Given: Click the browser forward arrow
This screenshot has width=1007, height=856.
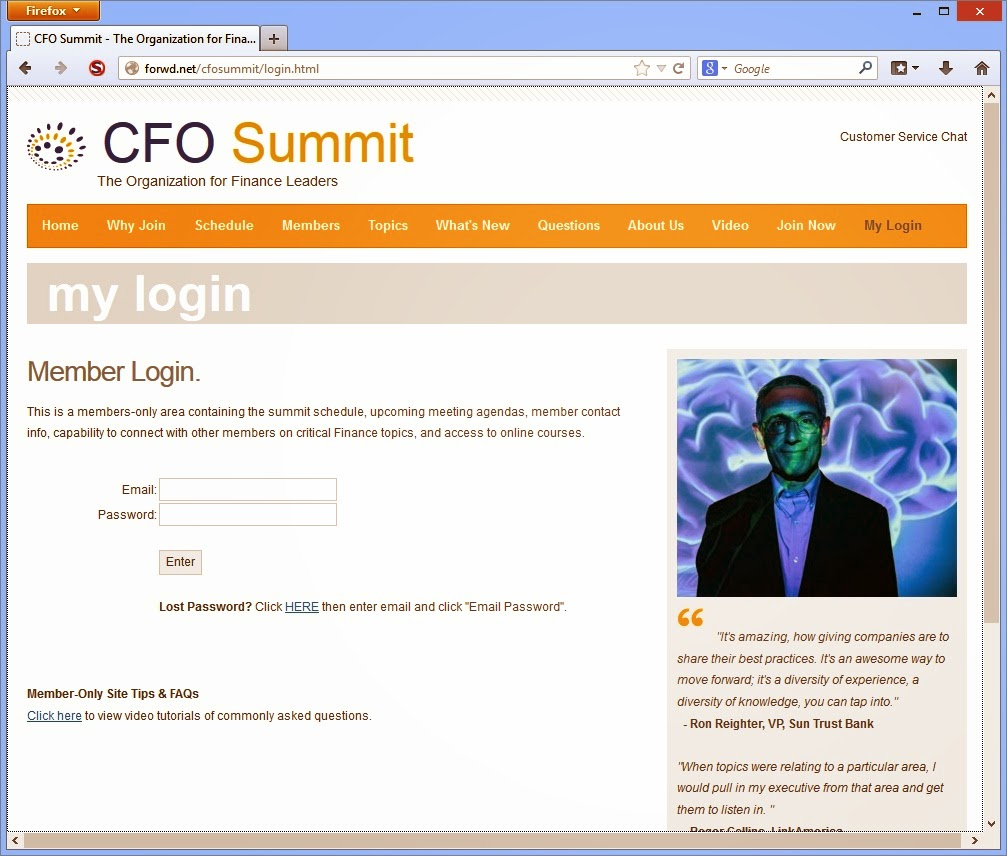Looking at the screenshot, I should (x=60, y=68).
